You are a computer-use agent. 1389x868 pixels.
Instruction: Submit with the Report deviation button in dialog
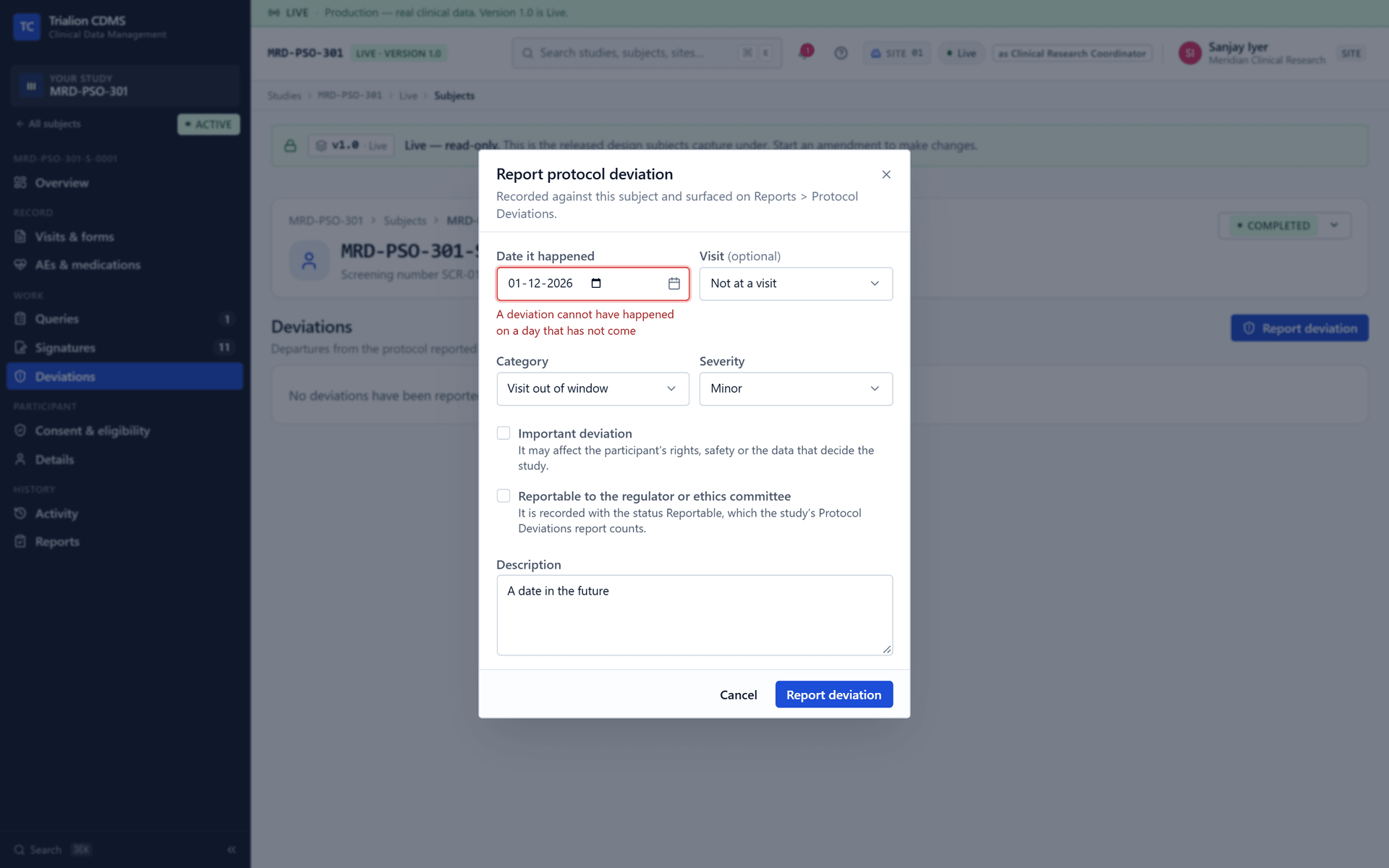833,694
